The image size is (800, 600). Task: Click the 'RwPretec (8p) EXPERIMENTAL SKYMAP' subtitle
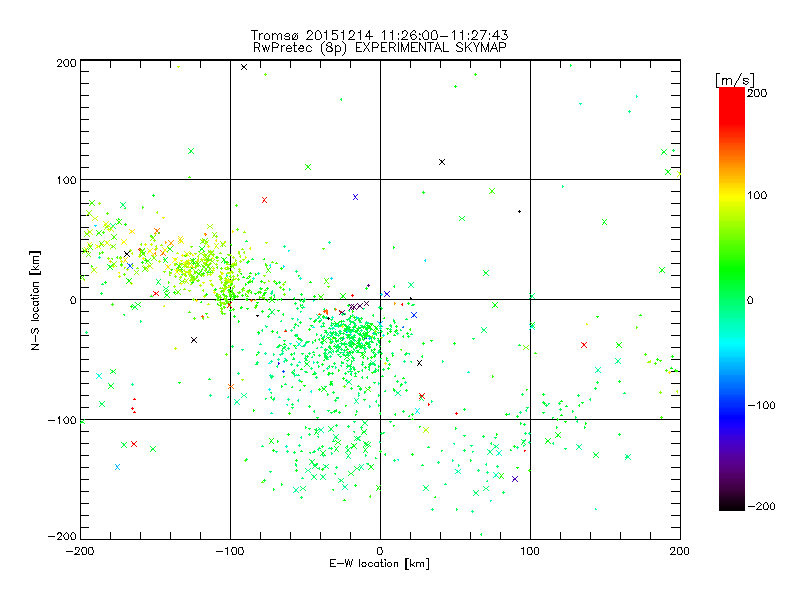click(379, 48)
